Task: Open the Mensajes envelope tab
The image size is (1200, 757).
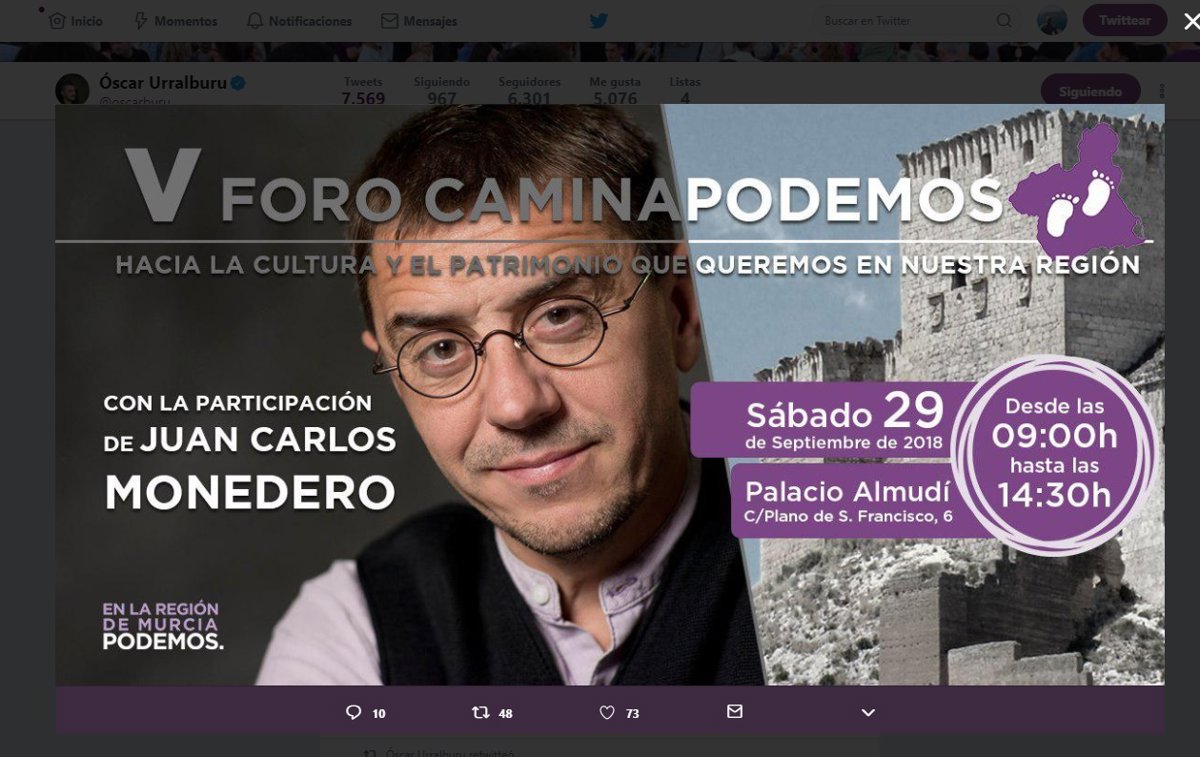Action: coord(419,21)
